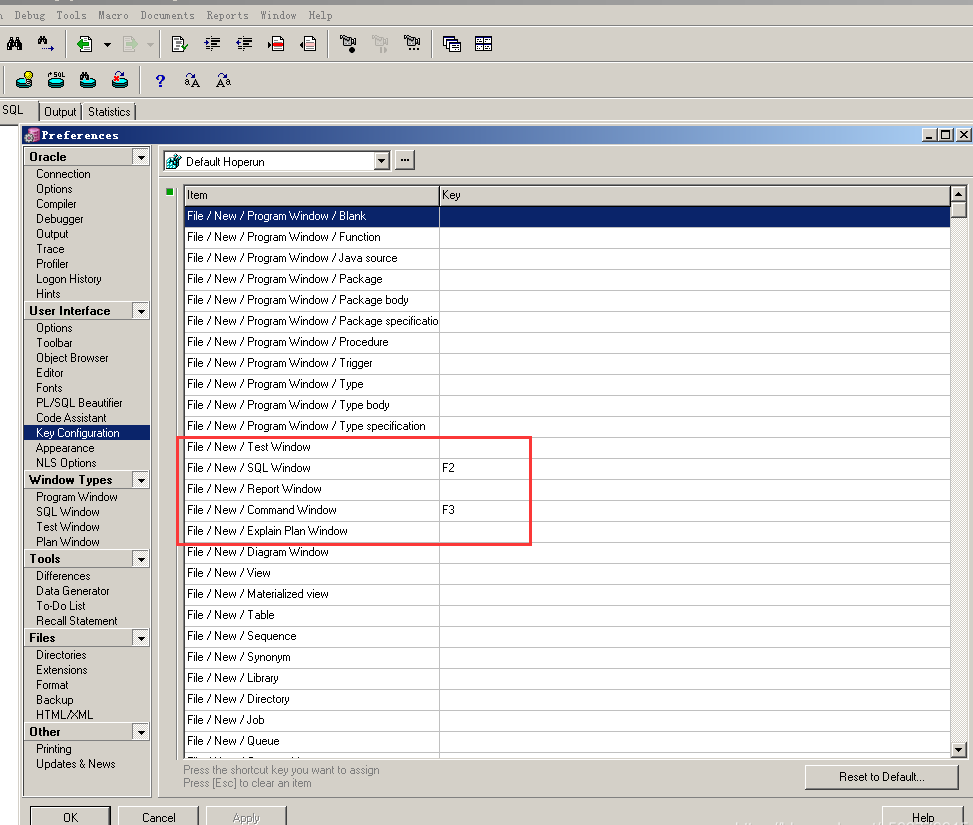Open the Debug menu

coord(30,15)
